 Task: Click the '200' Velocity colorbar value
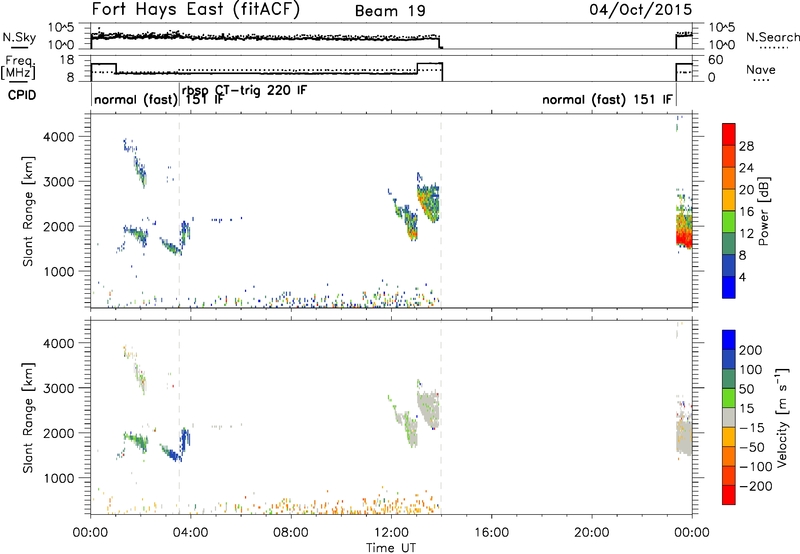(751, 350)
